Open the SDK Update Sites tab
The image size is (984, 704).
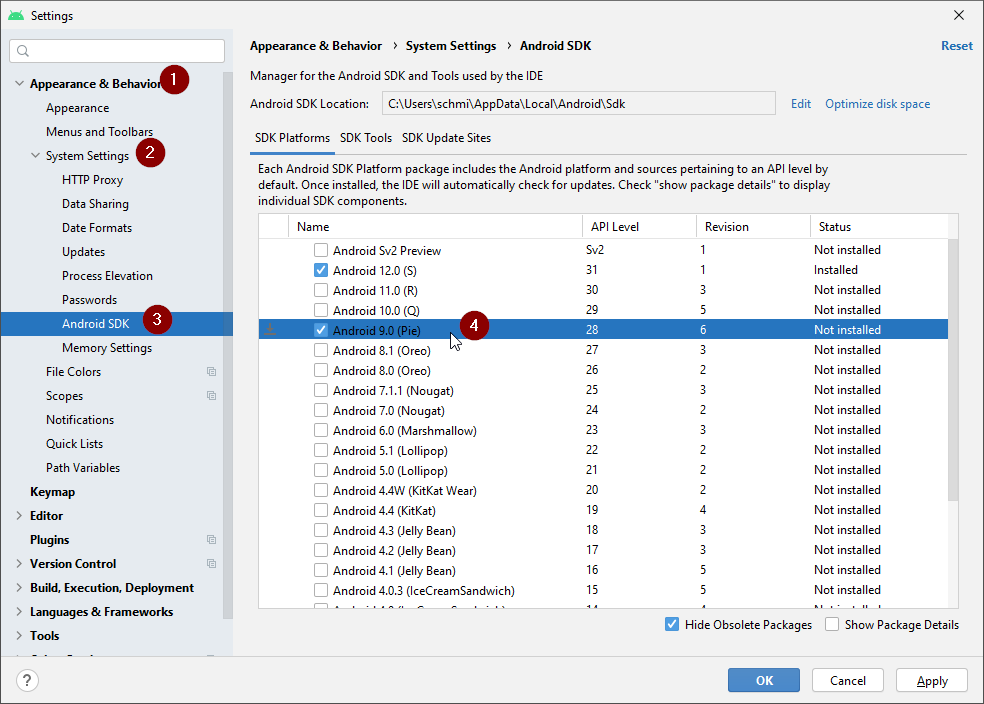[x=446, y=138]
